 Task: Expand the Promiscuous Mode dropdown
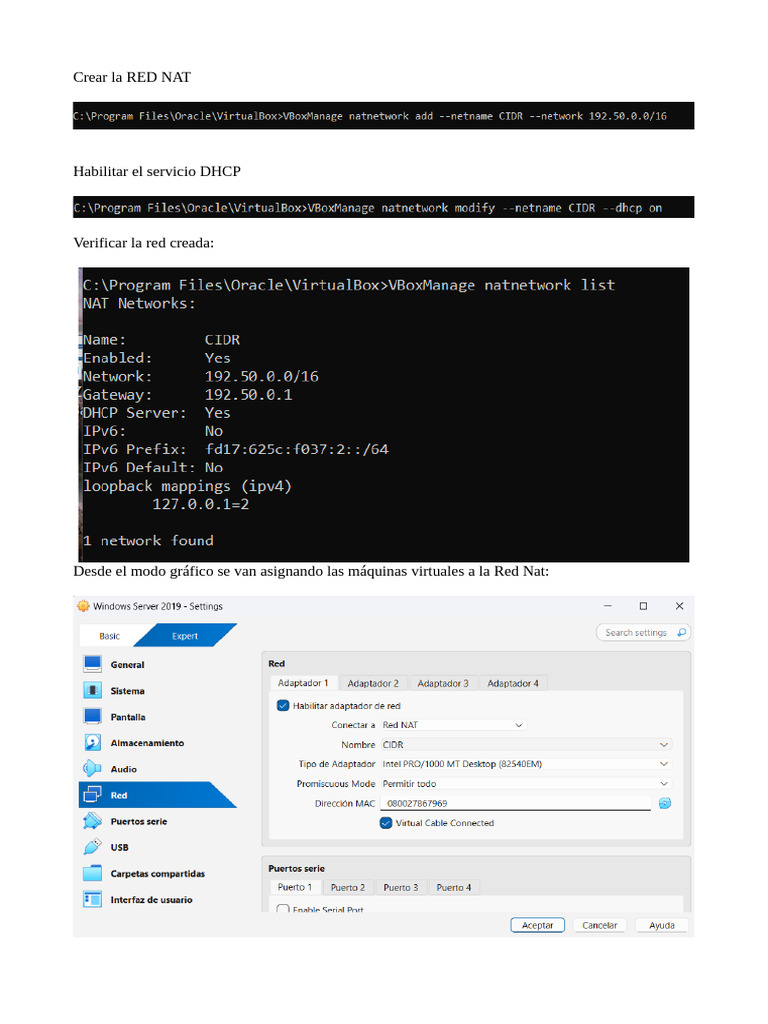pos(526,784)
